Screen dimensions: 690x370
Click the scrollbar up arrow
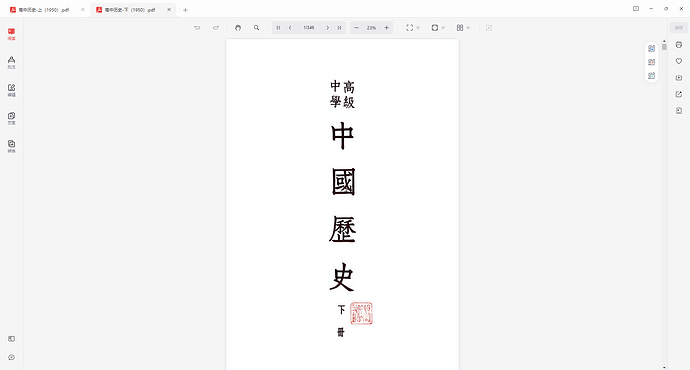point(664,41)
